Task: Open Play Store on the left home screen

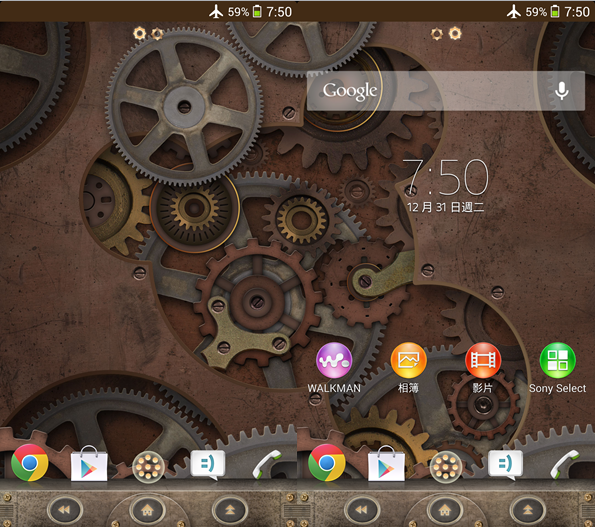Action: 89,464
